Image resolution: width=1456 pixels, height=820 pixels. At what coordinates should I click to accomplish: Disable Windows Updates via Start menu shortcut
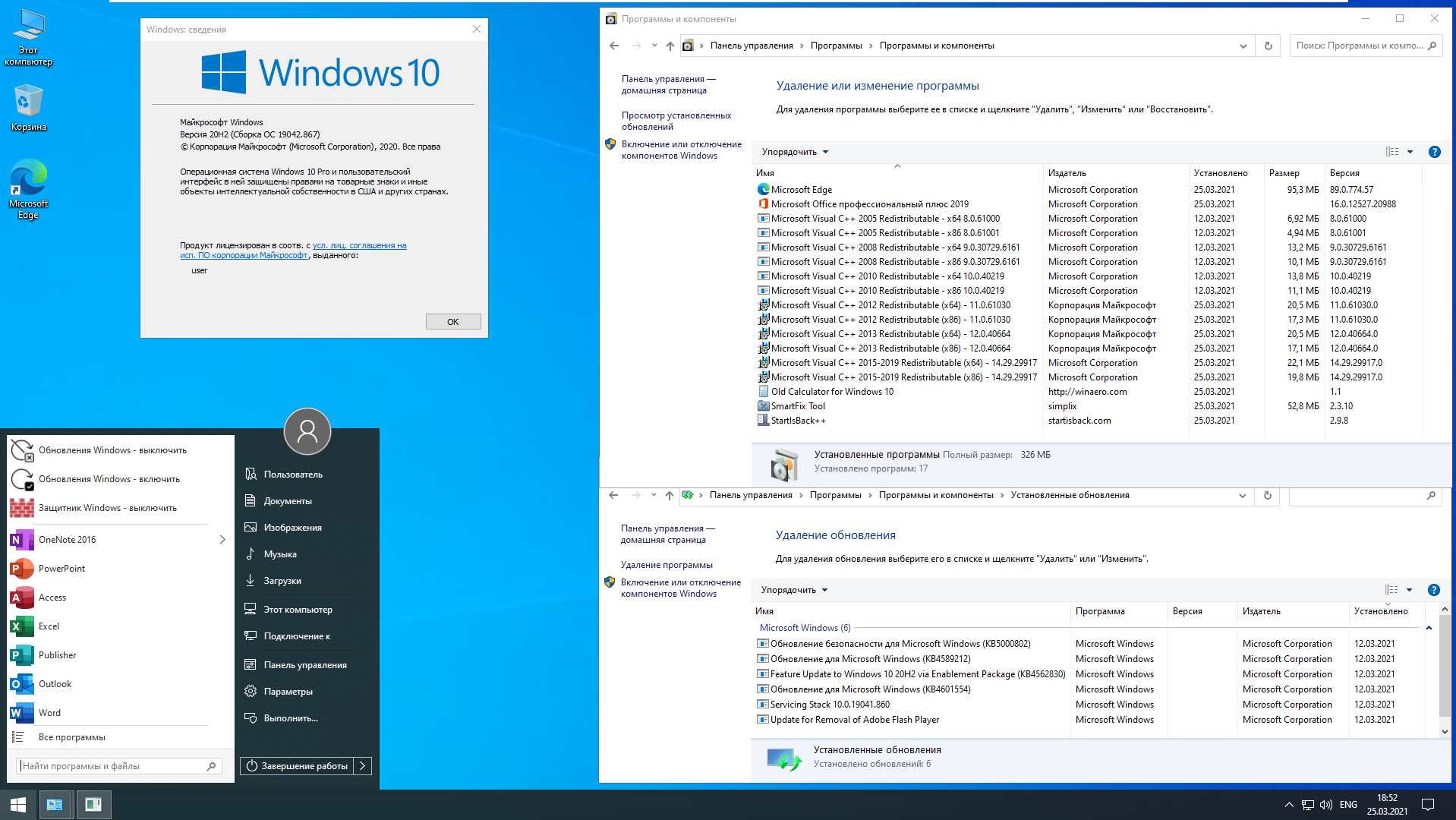point(112,450)
